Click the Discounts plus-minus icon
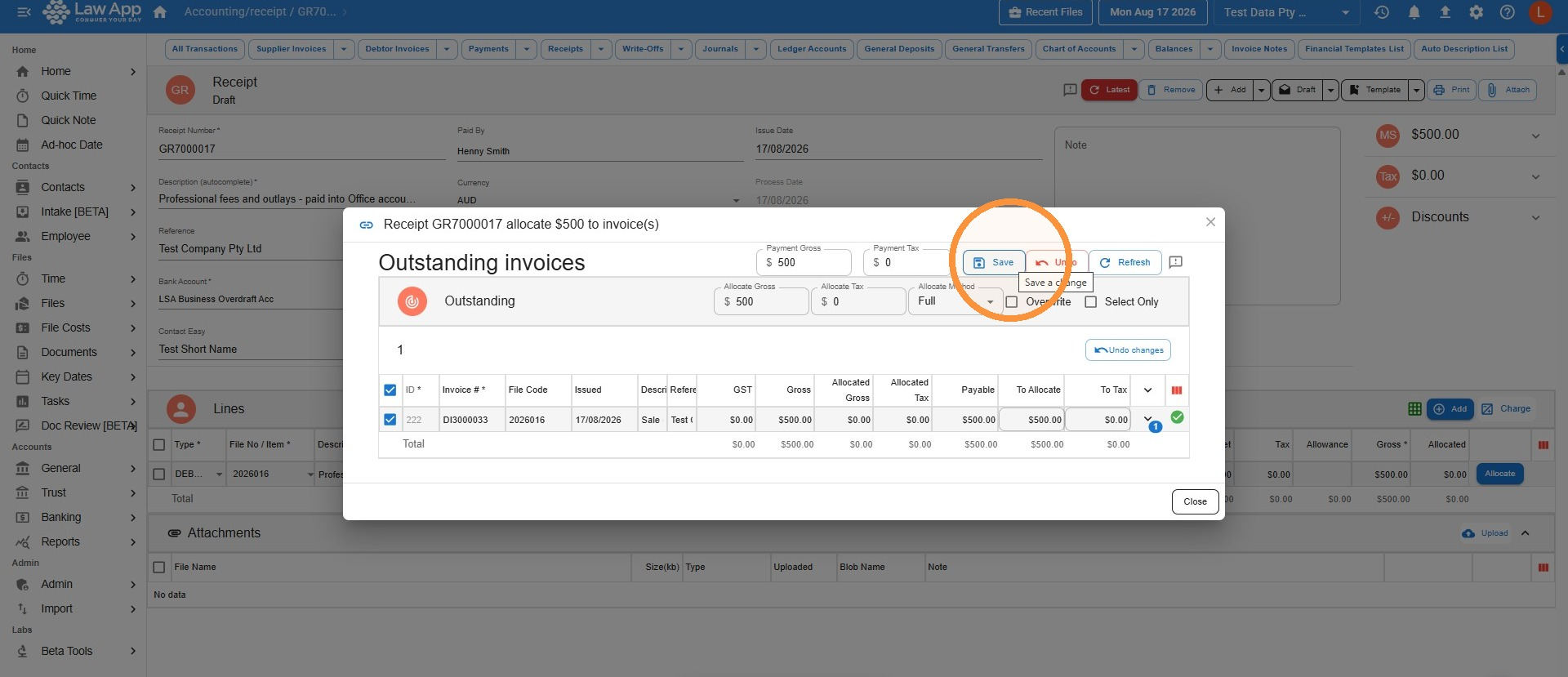 [1388, 217]
